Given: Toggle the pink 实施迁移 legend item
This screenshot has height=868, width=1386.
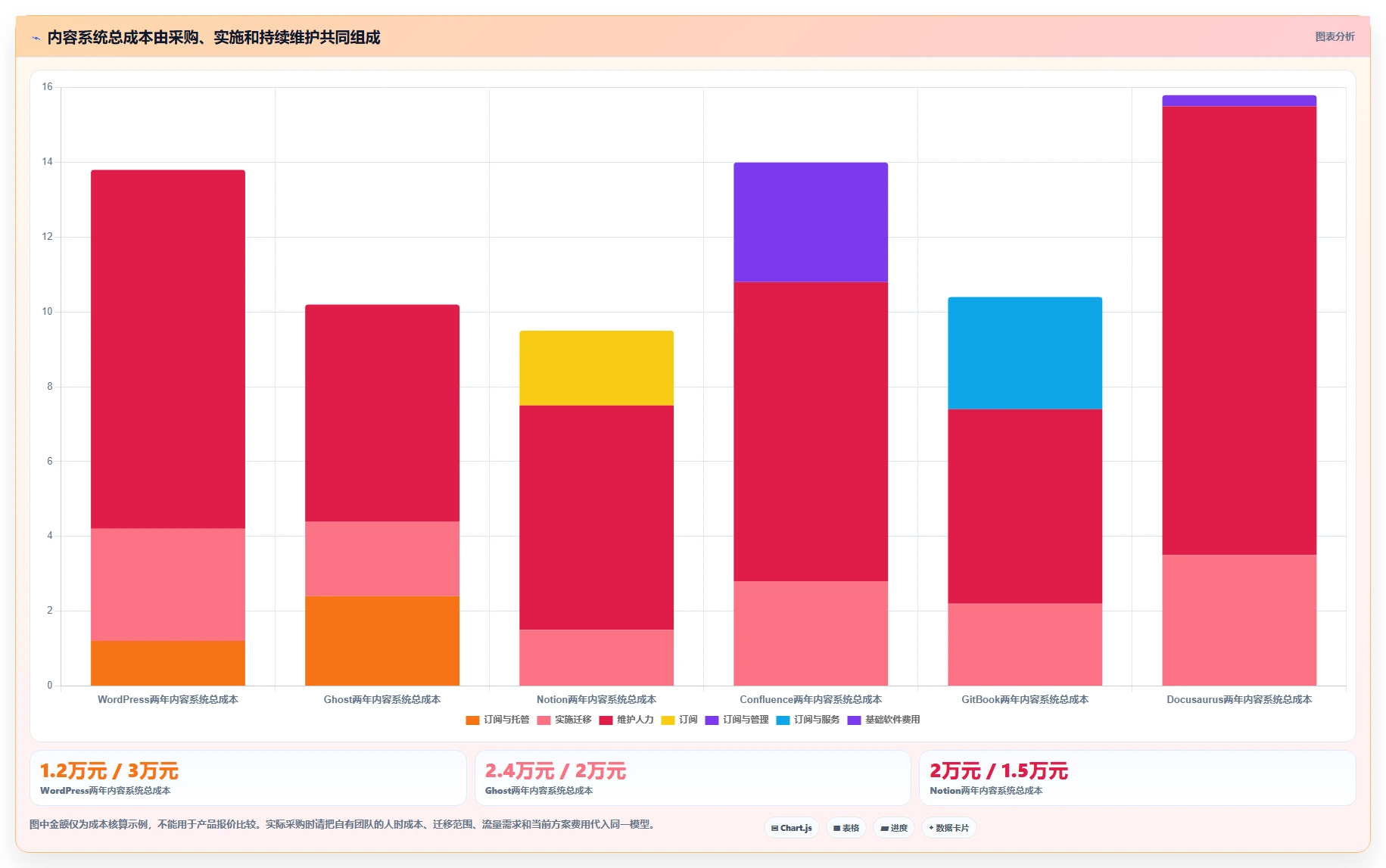Looking at the screenshot, I should pyautogui.click(x=564, y=720).
